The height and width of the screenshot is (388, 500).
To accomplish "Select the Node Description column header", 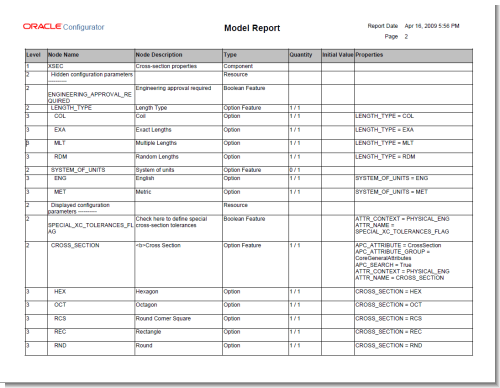I will (159, 55).
